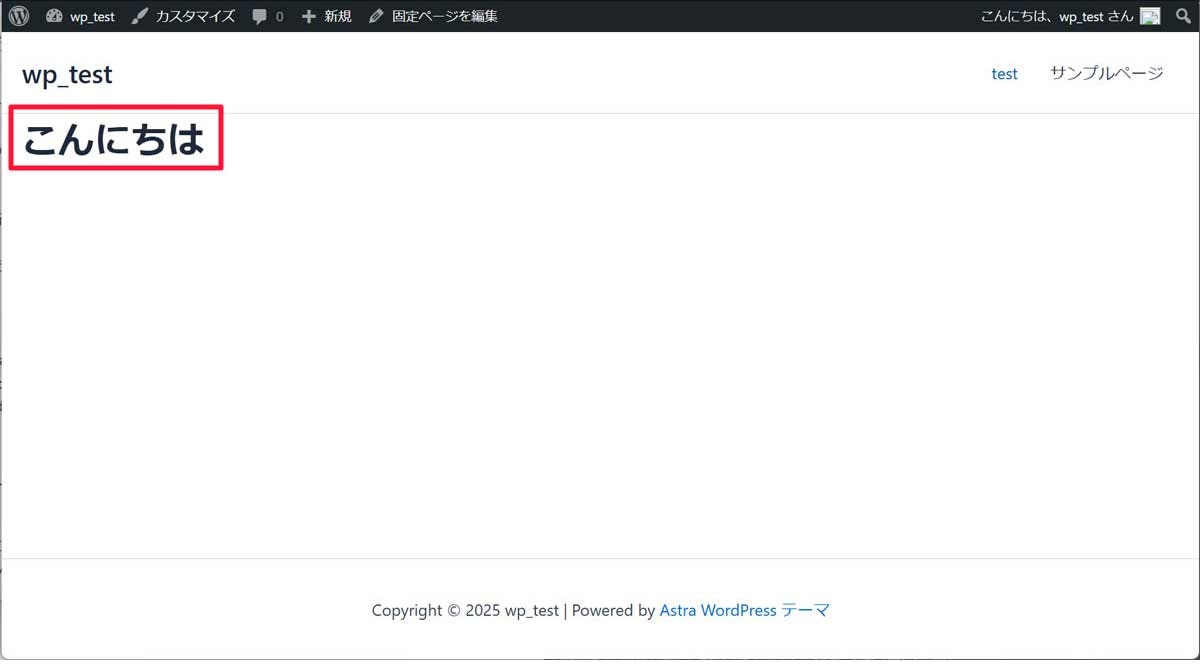Screen dimensions: 1200x664
Task: Click the comments speech bubble icon
Action: (259, 15)
